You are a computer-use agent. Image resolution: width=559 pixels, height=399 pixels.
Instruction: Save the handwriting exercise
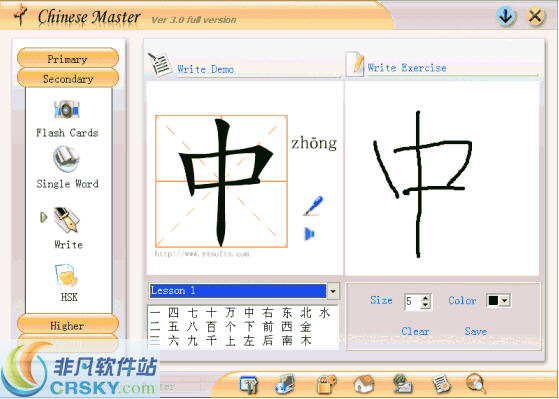click(476, 331)
